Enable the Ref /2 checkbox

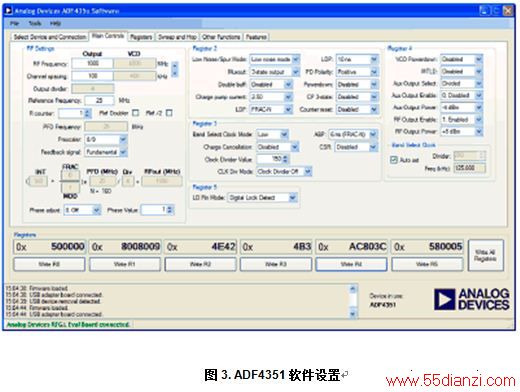coord(169,113)
